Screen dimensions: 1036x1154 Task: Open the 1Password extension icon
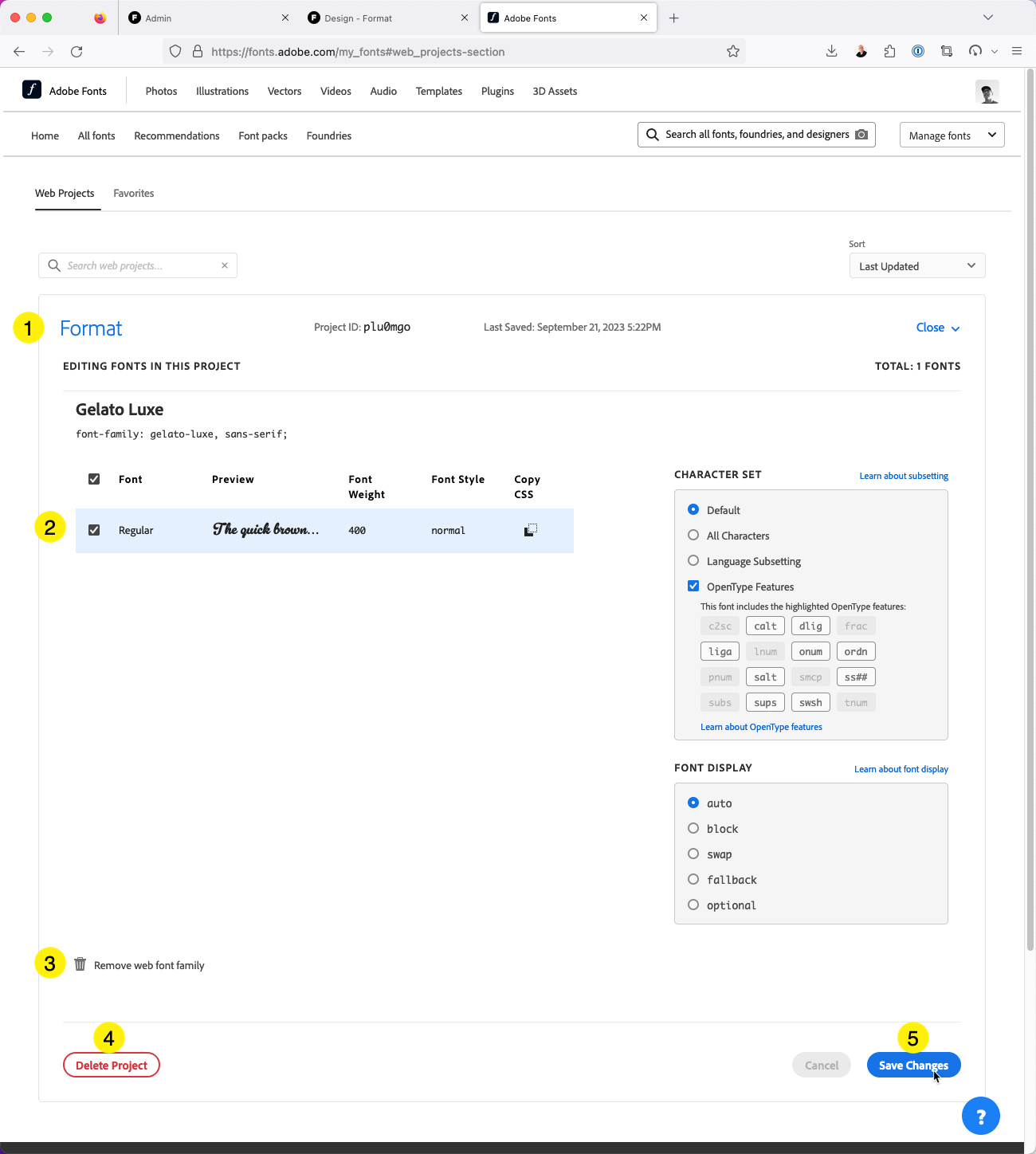point(918,52)
